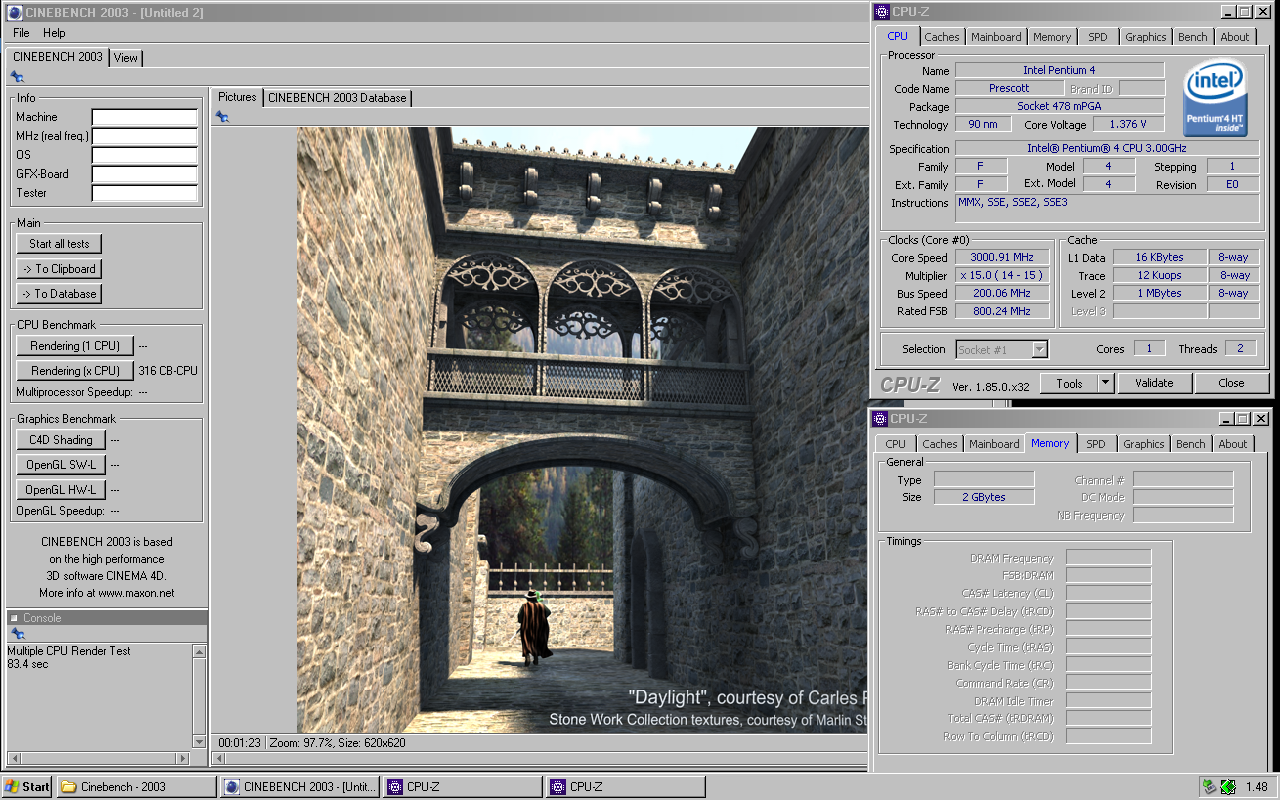Image resolution: width=1280 pixels, height=800 pixels.
Task: Switch to CINEBENCH 2003 taskbar button
Action: tap(300, 787)
